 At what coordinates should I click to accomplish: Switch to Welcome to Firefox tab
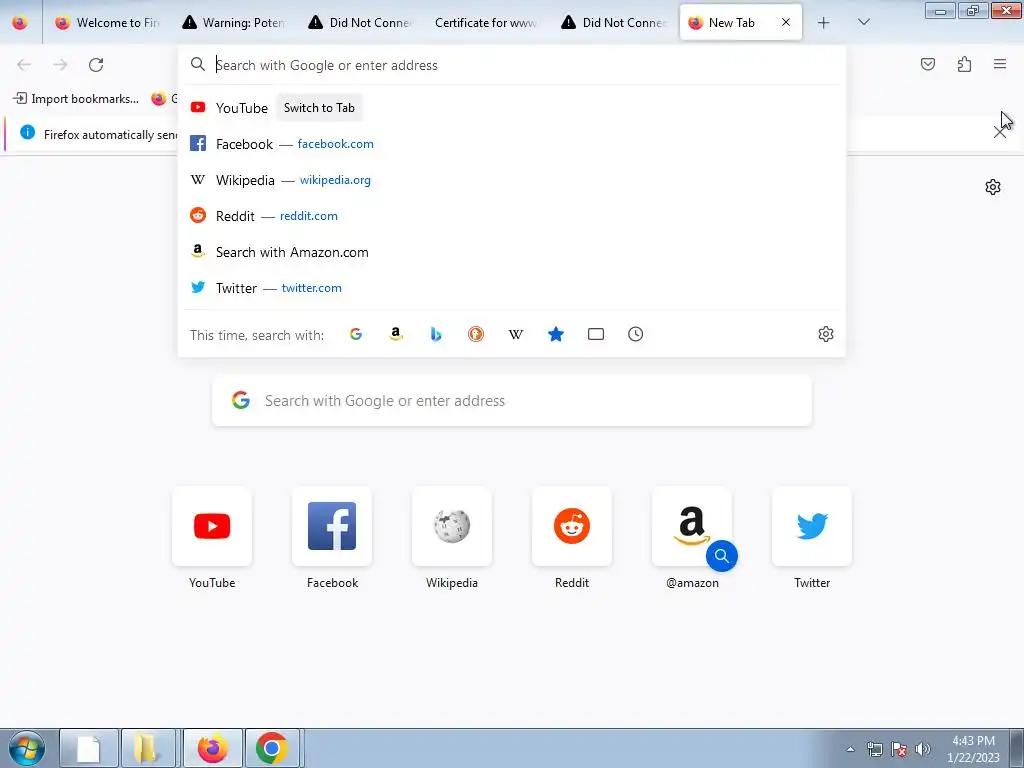pos(107,23)
